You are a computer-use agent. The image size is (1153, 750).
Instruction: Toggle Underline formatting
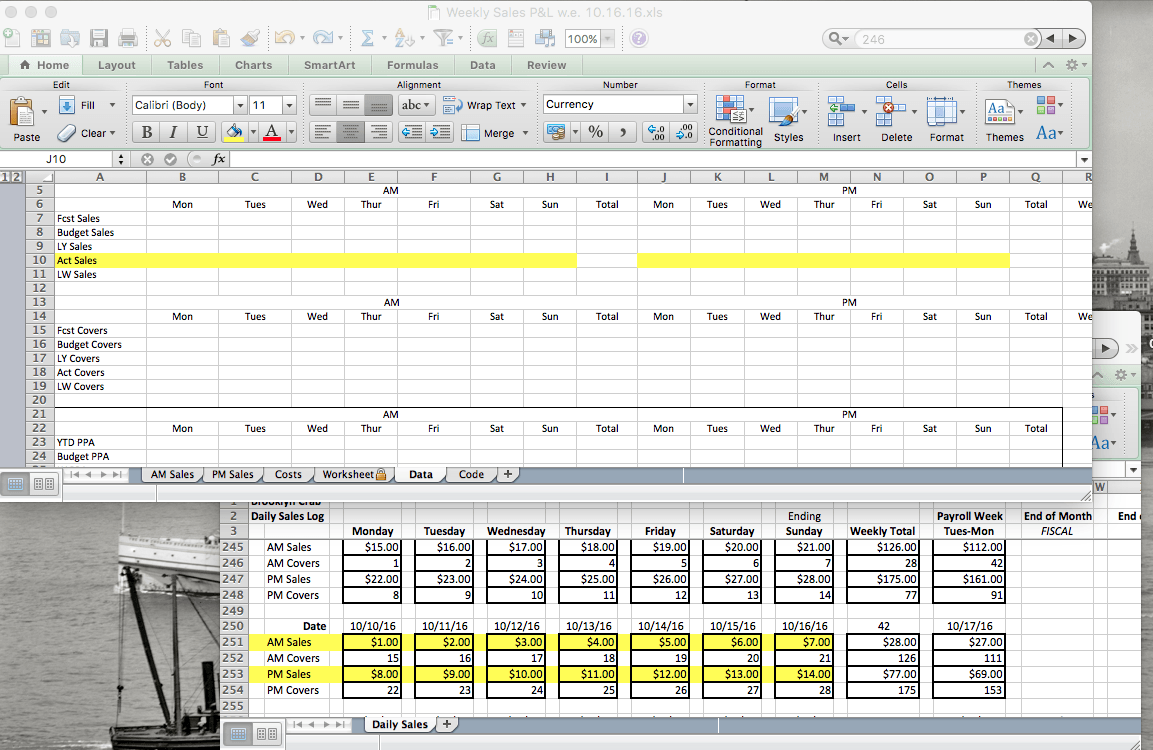coord(202,132)
